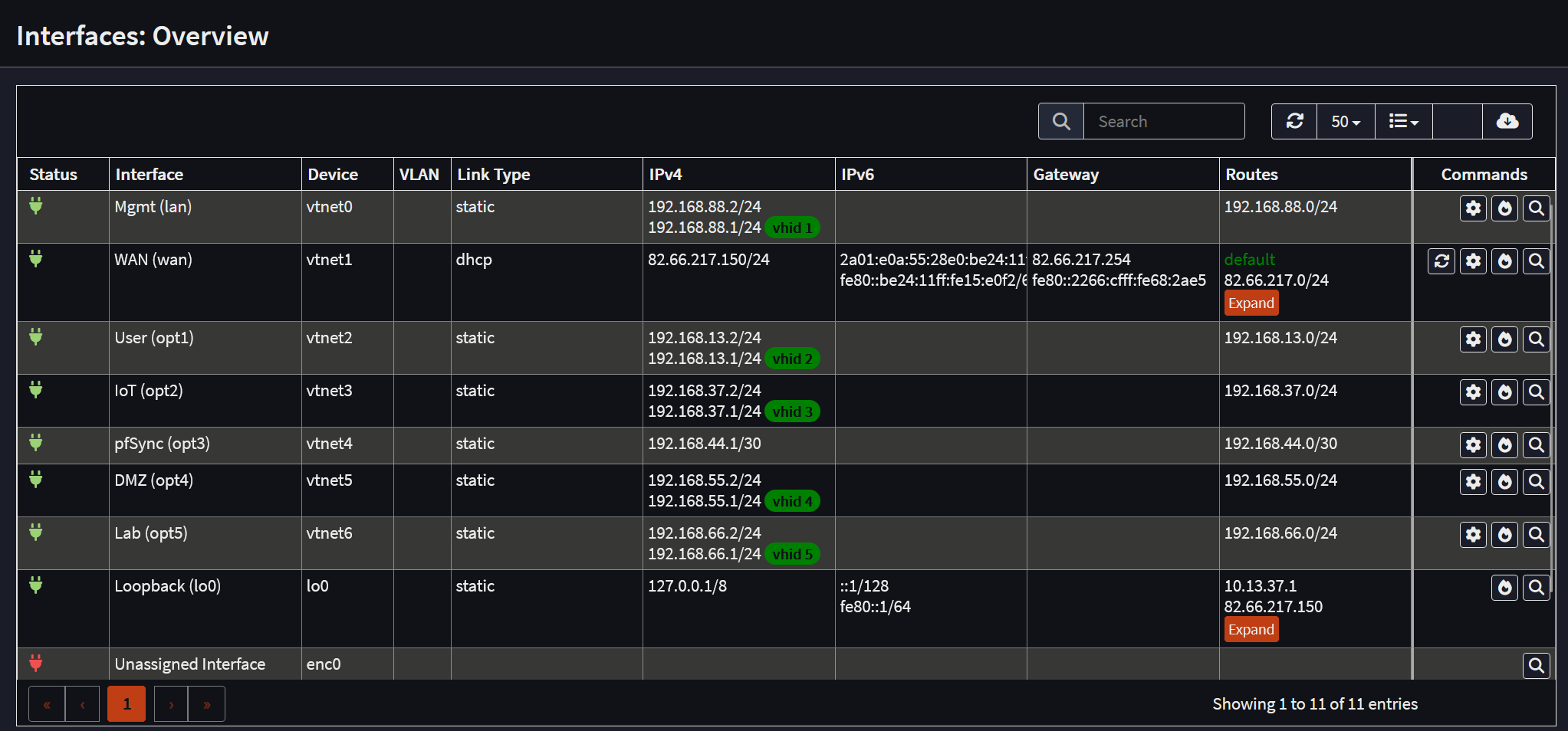
Task: Open settings gear for IoT (opt2) interface
Action: pos(1473,392)
